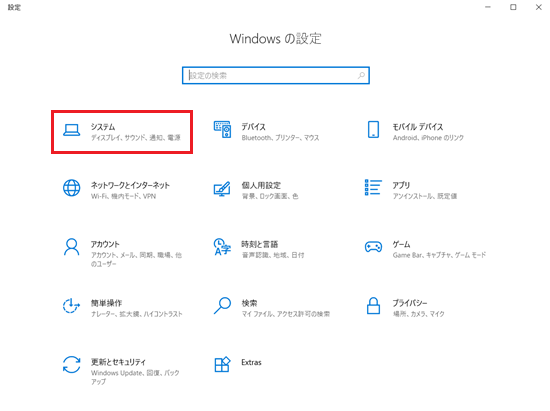This screenshot has width=550, height=411.
Task: Click the Android、iPhone のリンク description
Action: 428,138
